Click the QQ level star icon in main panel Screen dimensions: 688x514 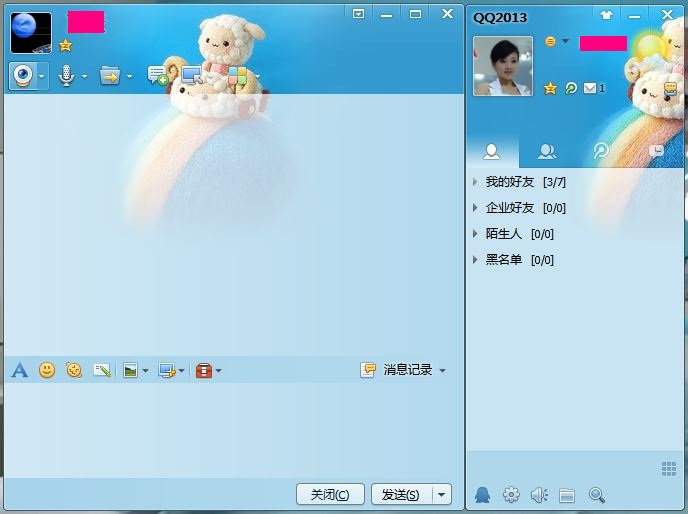550,88
